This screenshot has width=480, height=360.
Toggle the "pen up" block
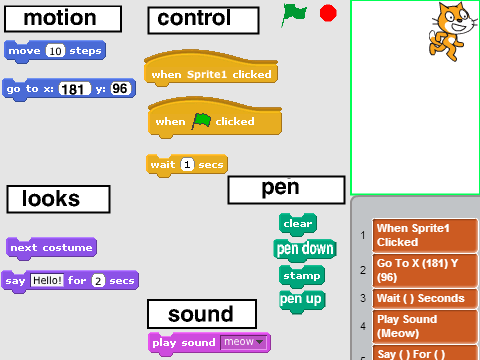(x=302, y=301)
